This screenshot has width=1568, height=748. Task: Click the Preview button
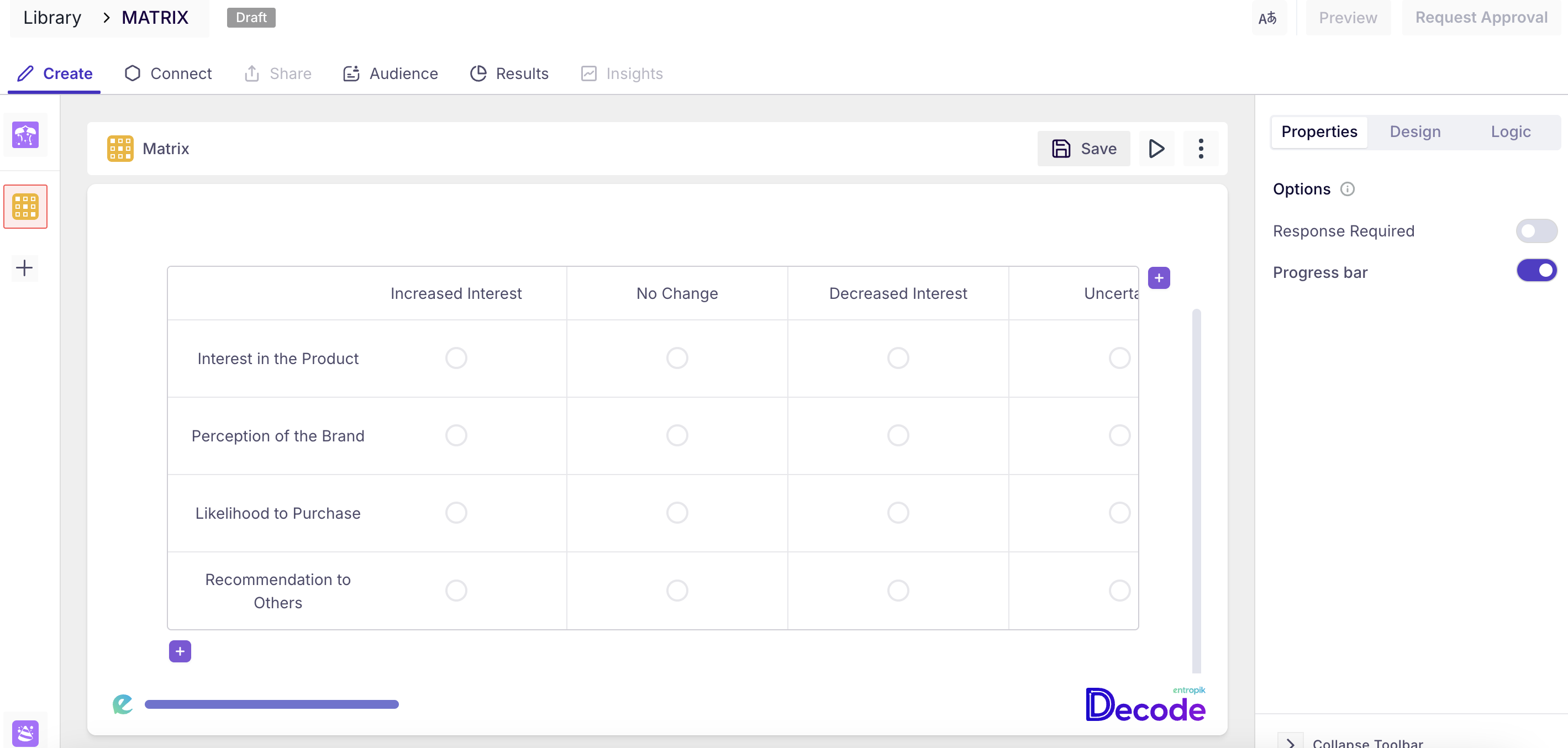(x=1348, y=18)
